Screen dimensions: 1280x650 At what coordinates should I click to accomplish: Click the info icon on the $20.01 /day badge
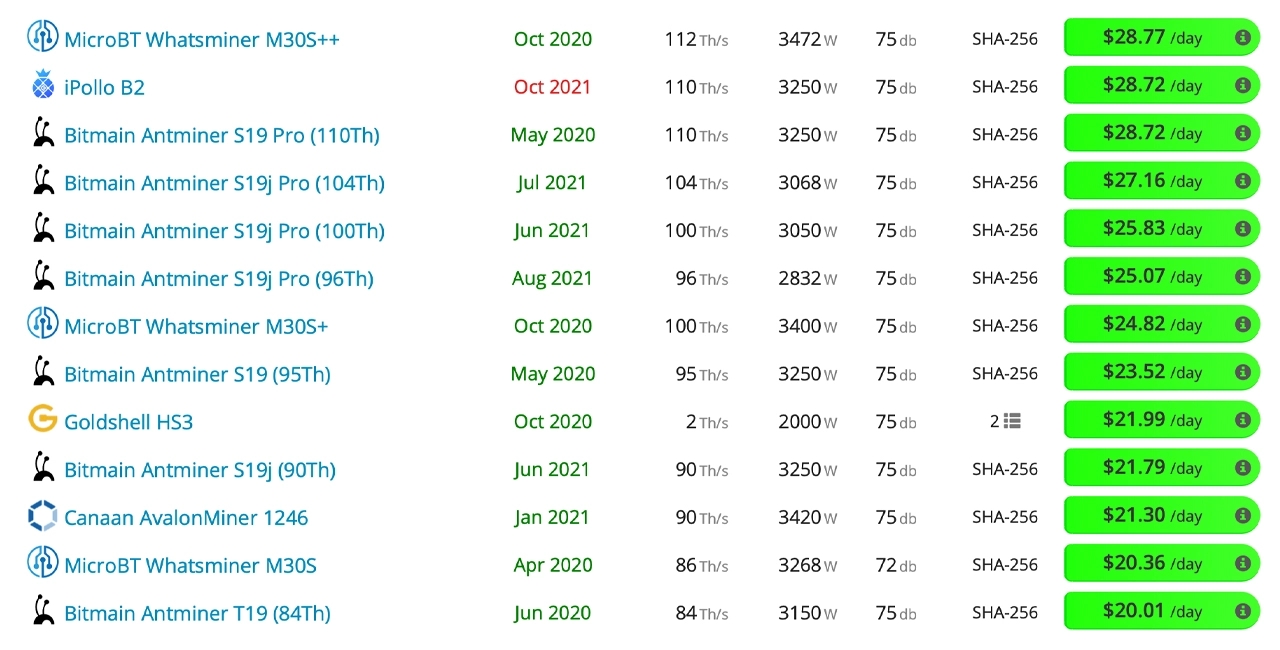1243,611
